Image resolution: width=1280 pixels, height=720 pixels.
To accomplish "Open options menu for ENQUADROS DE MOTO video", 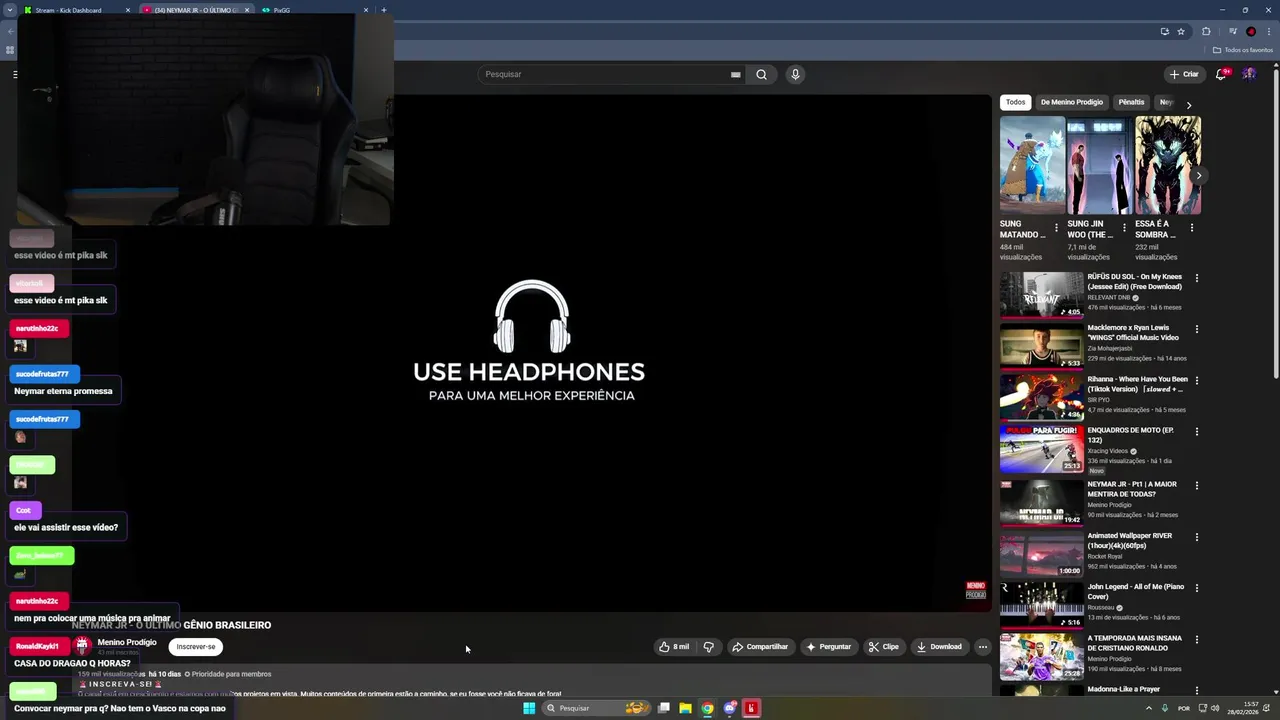I will pyautogui.click(x=1197, y=431).
